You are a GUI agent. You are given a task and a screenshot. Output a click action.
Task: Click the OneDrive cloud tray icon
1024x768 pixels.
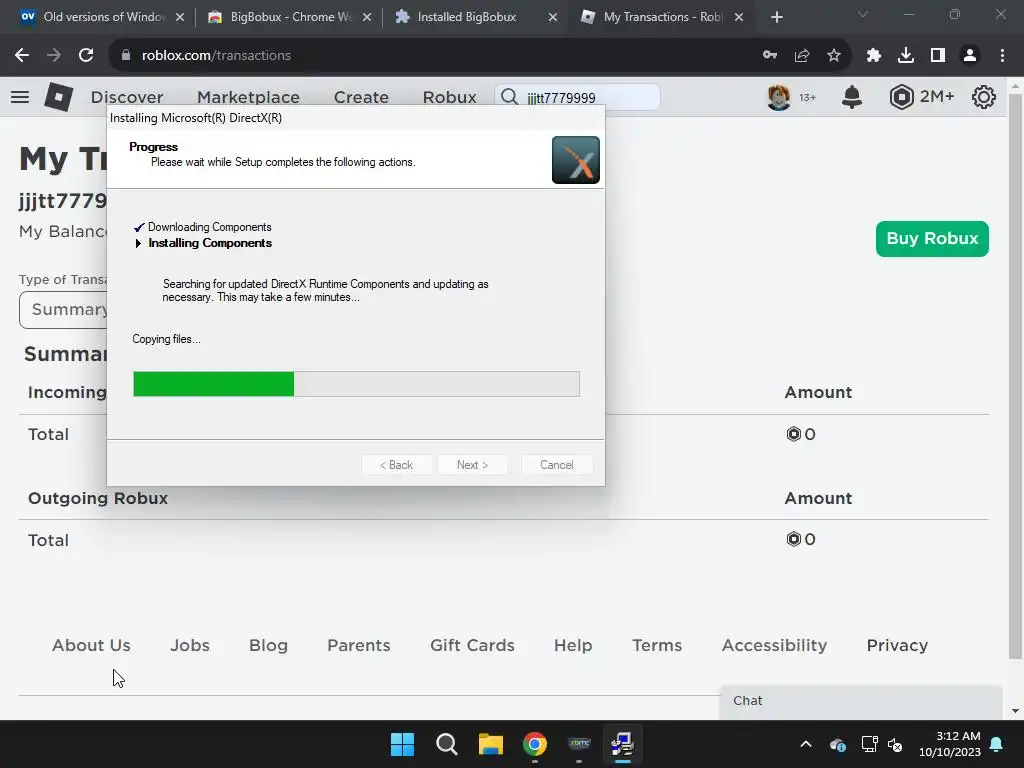coord(838,744)
